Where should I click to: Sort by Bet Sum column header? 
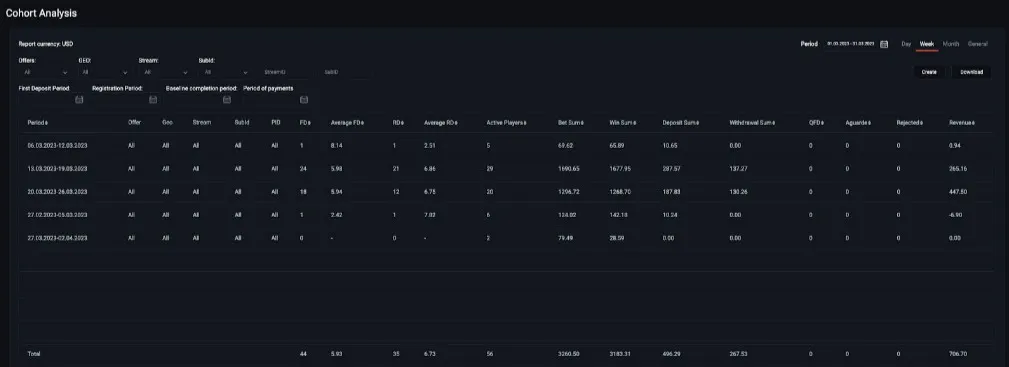point(572,122)
